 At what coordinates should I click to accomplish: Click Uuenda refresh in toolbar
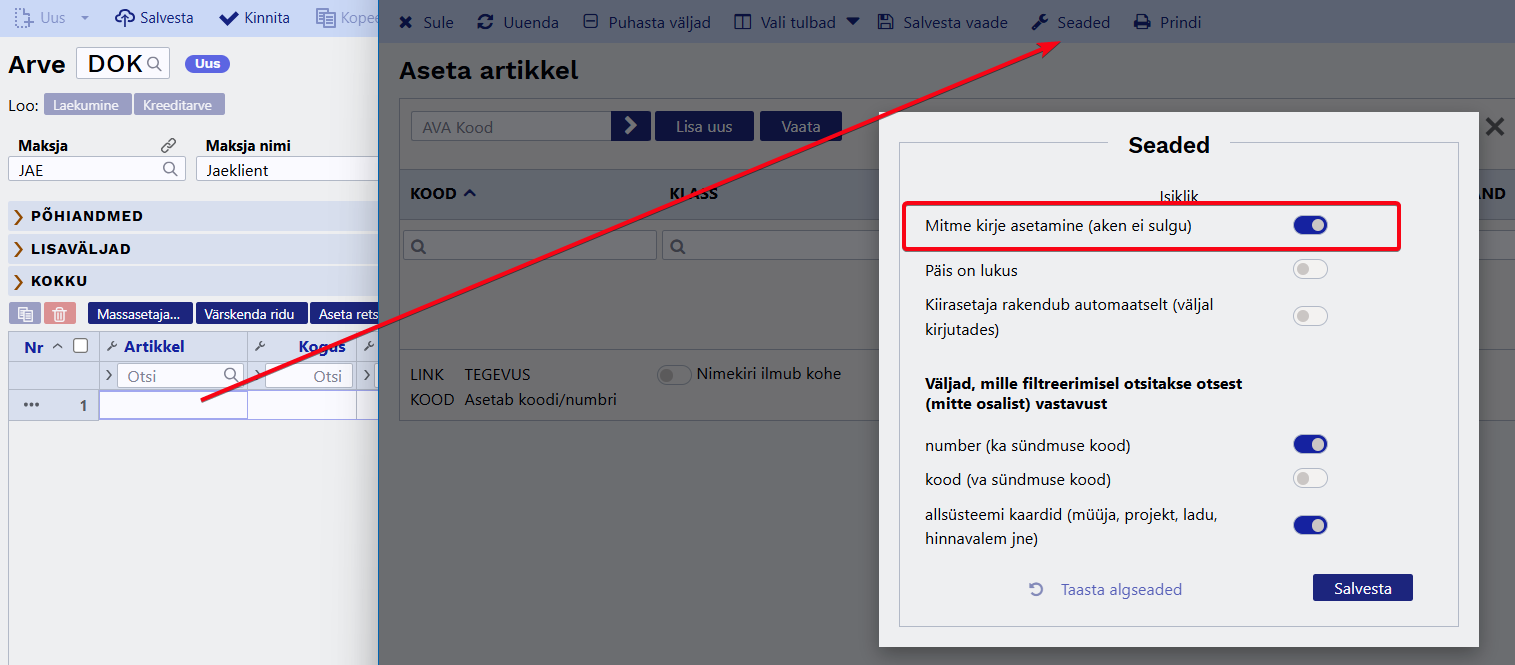(518, 22)
